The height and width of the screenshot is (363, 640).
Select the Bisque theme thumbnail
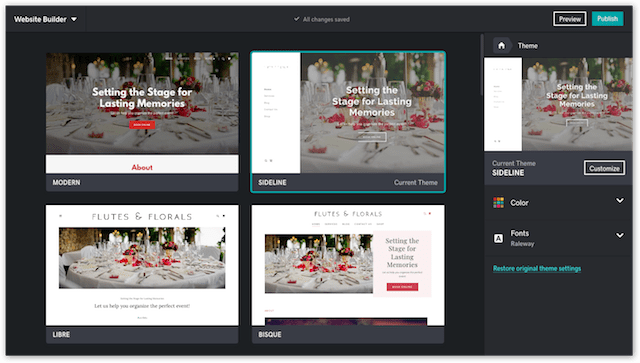[348, 265]
